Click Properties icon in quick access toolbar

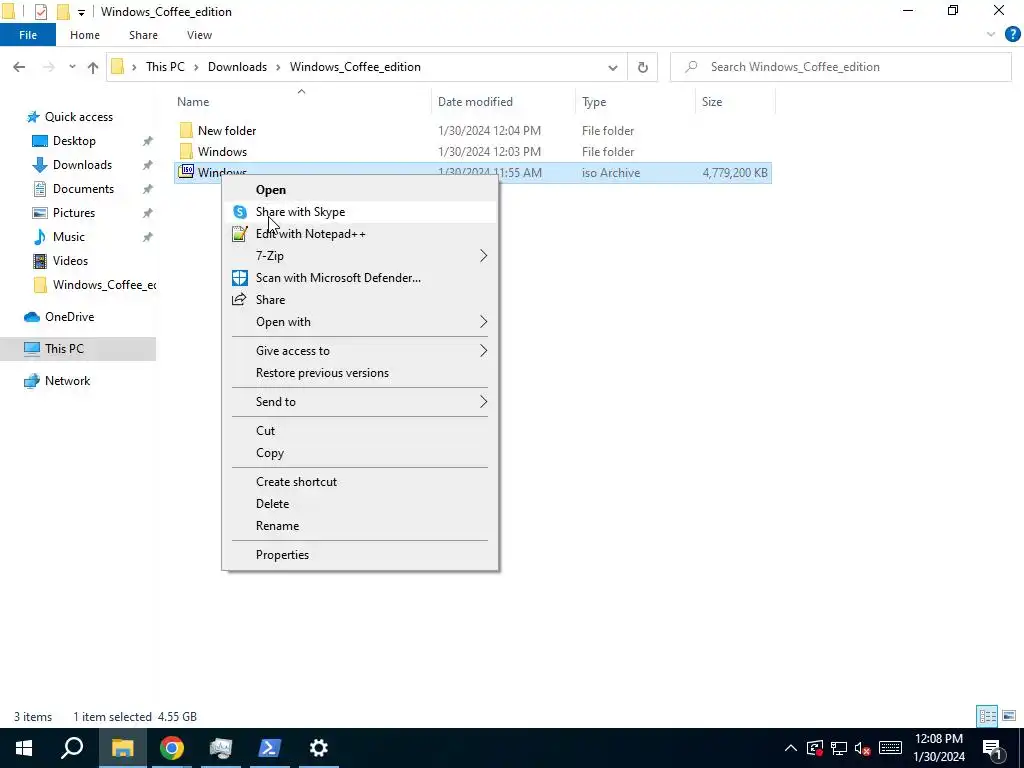40,12
